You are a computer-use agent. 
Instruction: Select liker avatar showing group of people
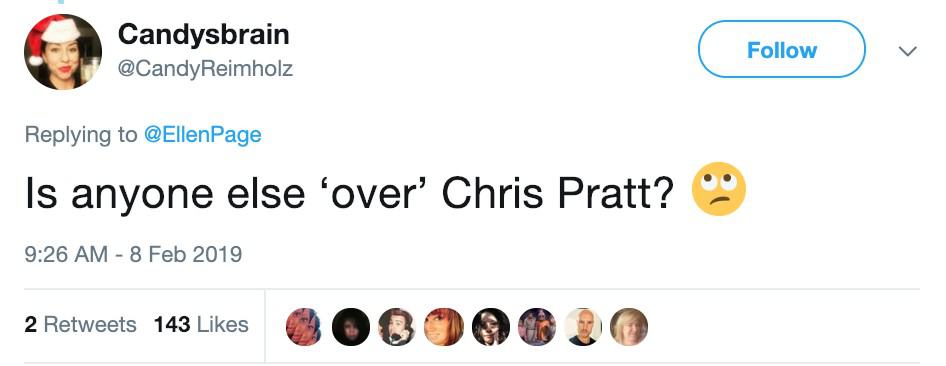536,327
